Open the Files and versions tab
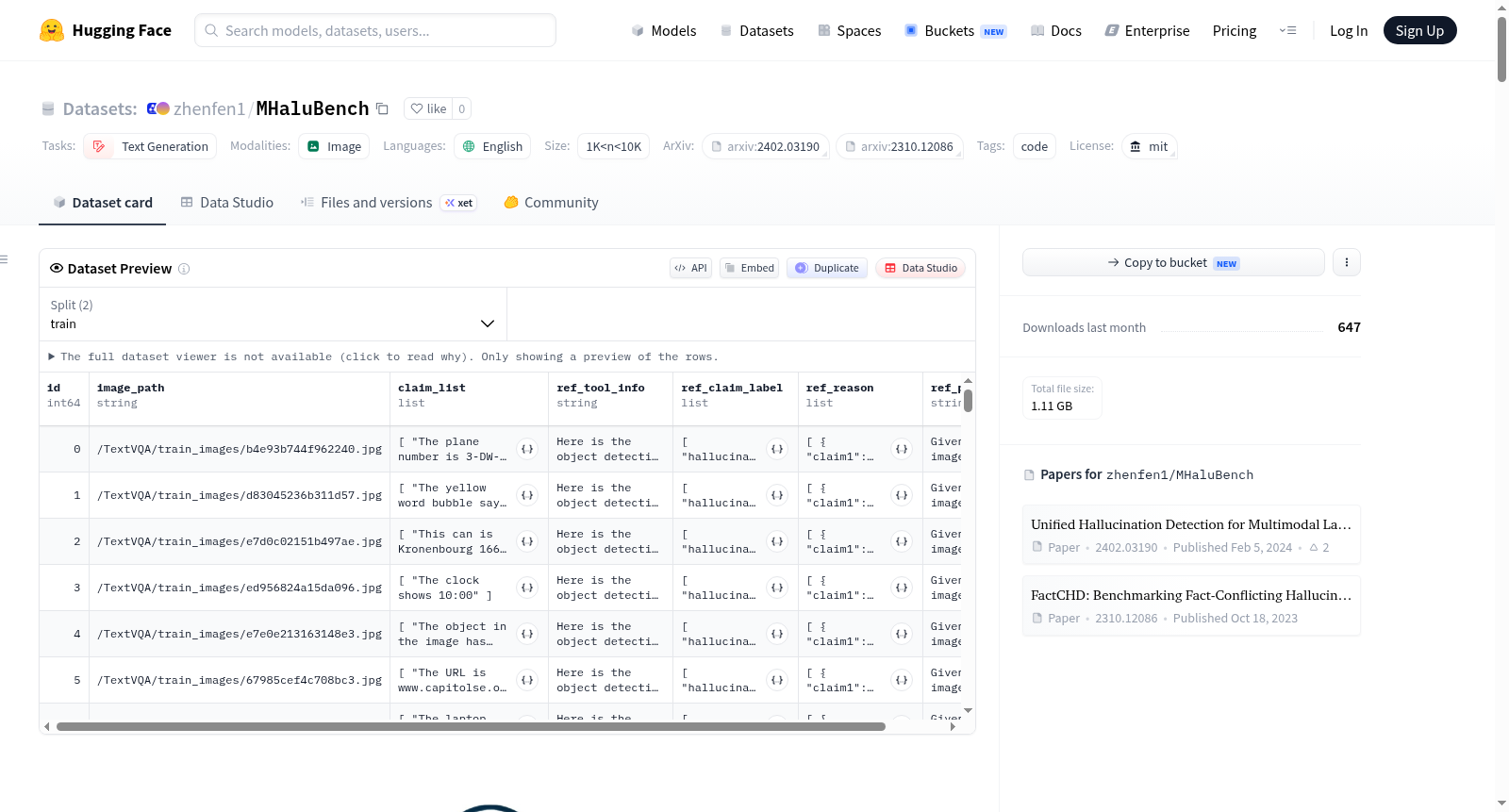The width and height of the screenshot is (1509, 812). pyautogui.click(x=389, y=203)
